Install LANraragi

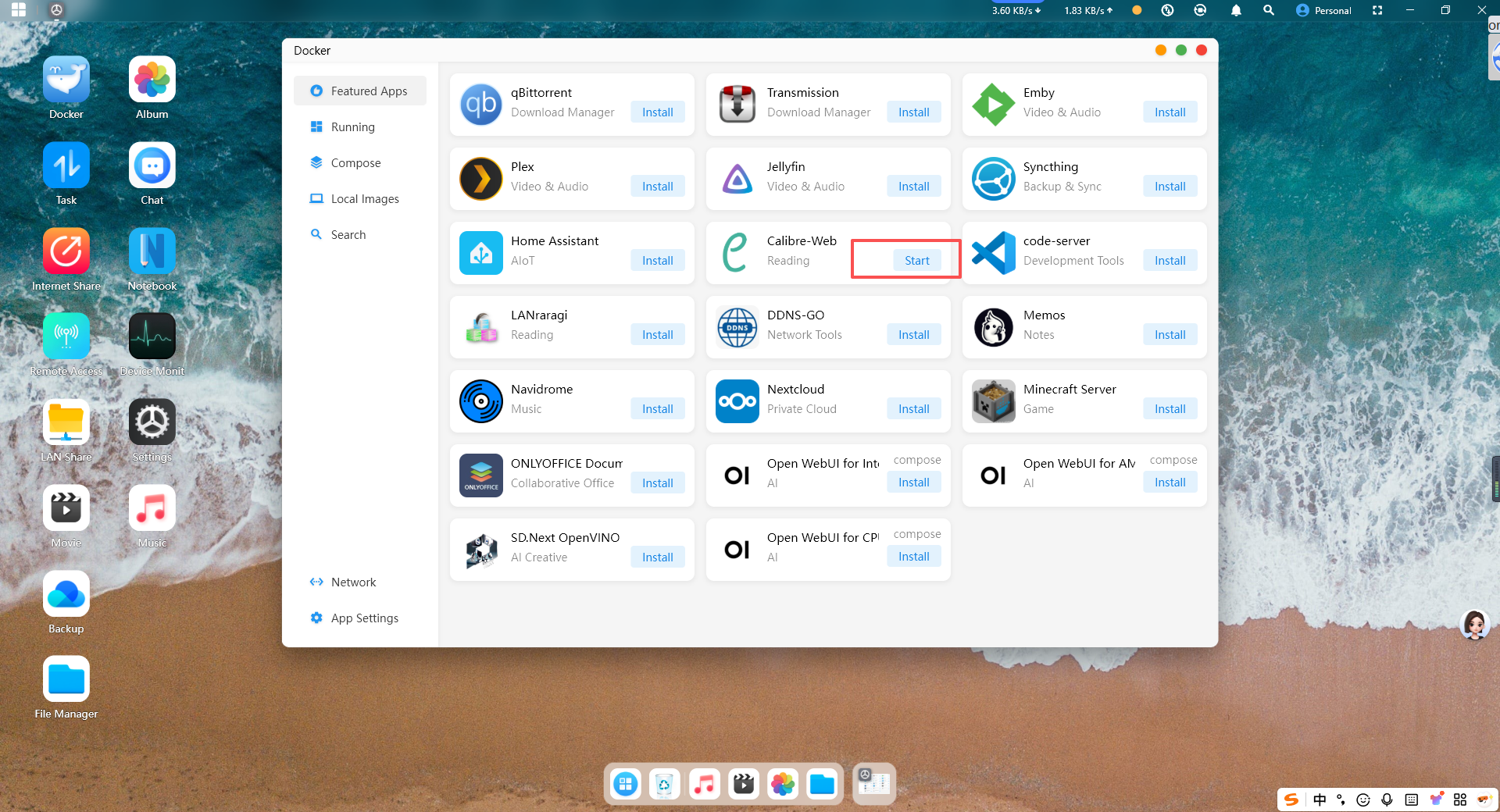tap(658, 335)
